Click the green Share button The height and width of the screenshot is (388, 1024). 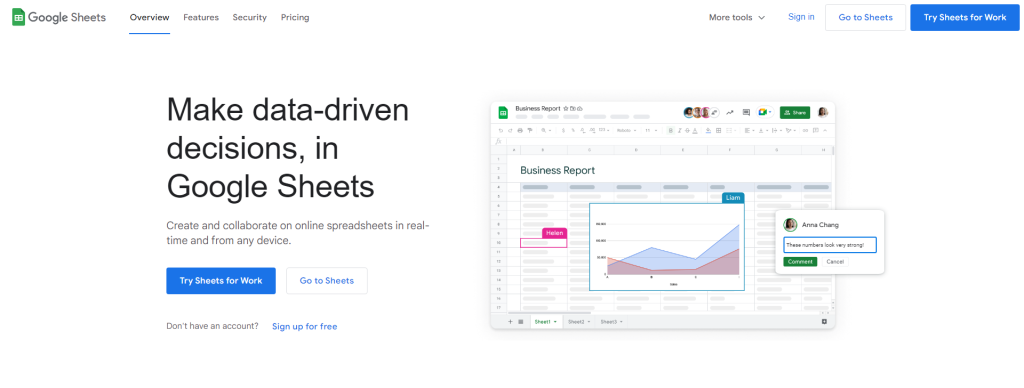[795, 112]
